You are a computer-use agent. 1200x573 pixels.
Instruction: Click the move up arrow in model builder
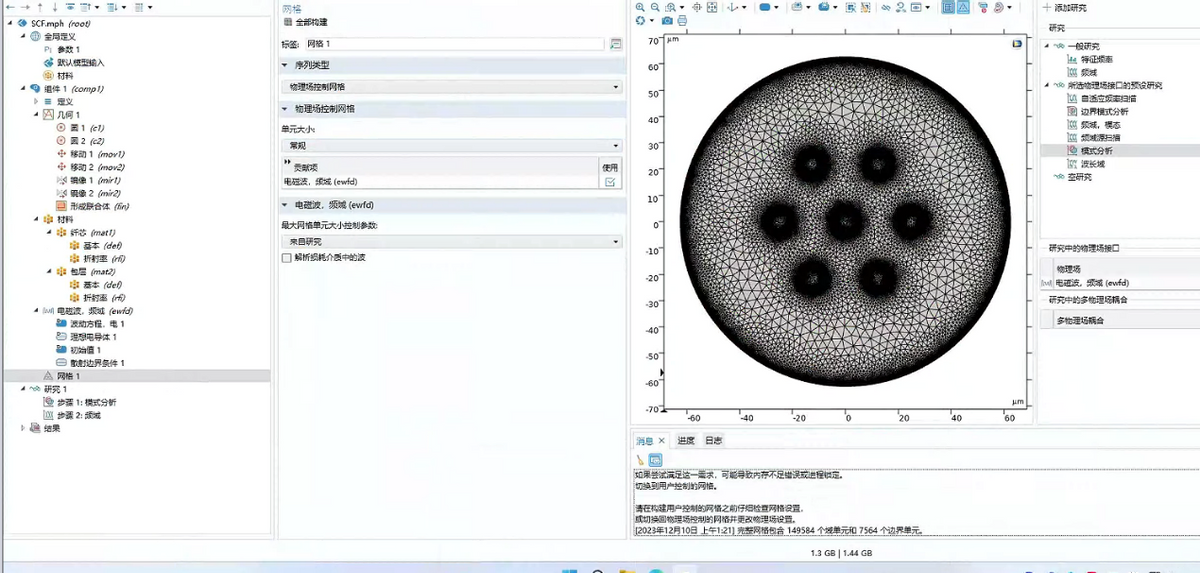(x=41, y=7)
